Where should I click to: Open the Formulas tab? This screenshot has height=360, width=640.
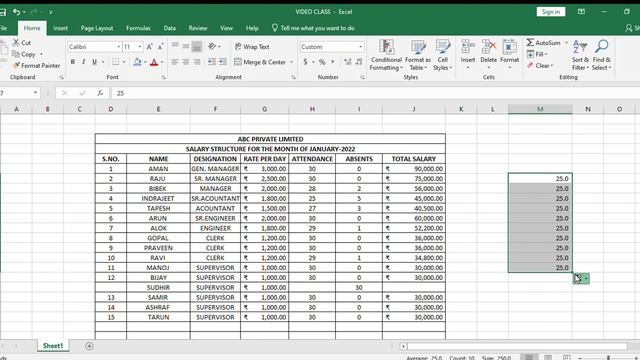(x=138, y=28)
